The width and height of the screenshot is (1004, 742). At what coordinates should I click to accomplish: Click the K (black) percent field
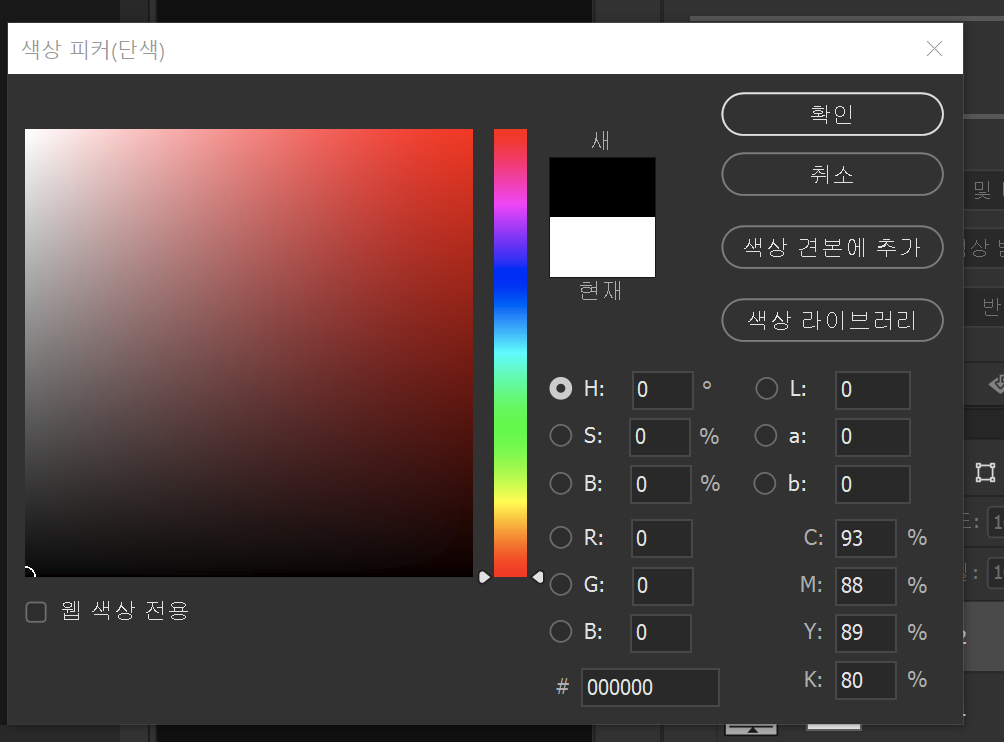pos(866,681)
